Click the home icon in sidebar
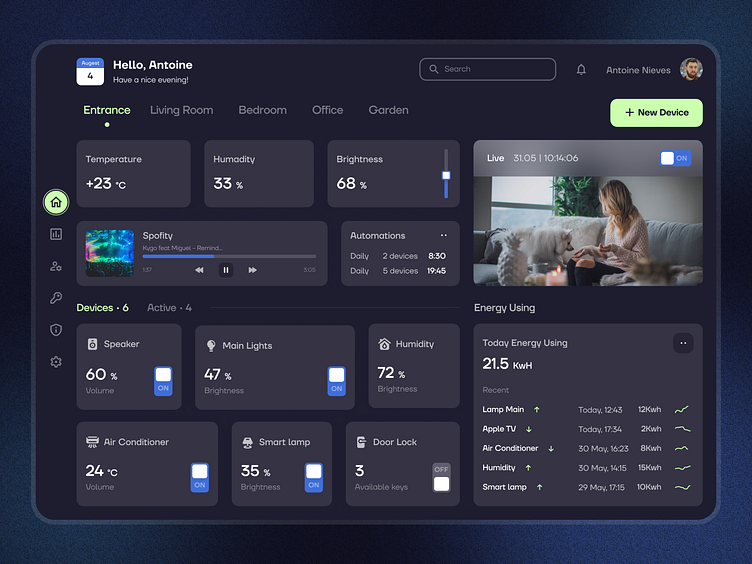The height and width of the screenshot is (564, 752). [56, 202]
